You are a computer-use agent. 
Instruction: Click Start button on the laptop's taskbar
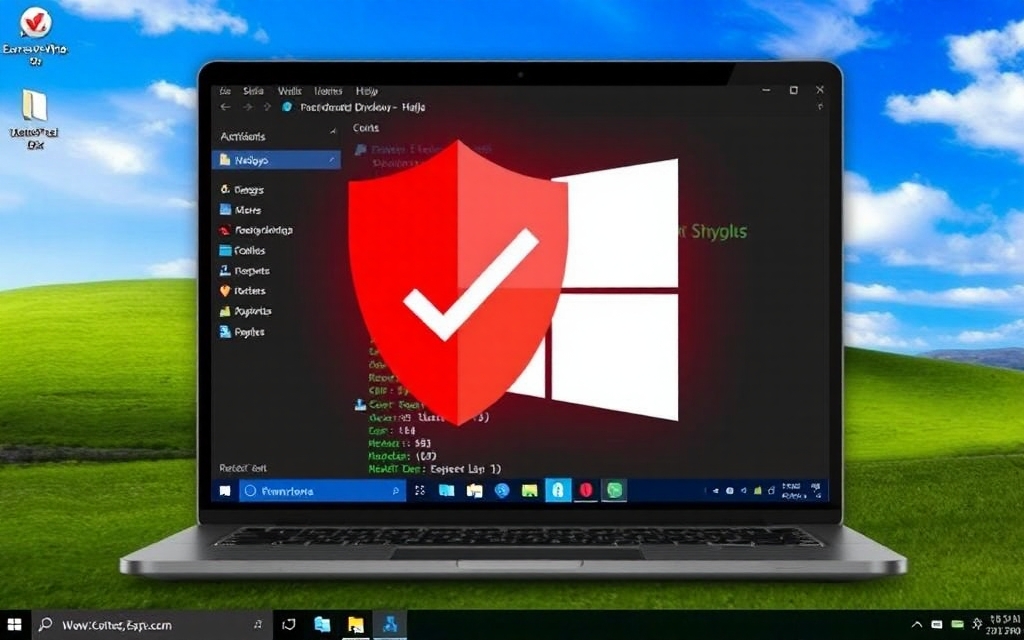point(225,490)
